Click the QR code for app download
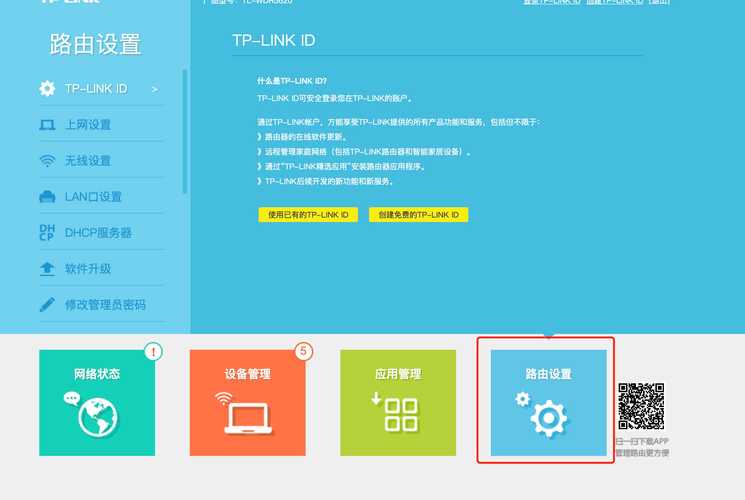Screen dimensions: 745x500 pos(642,406)
